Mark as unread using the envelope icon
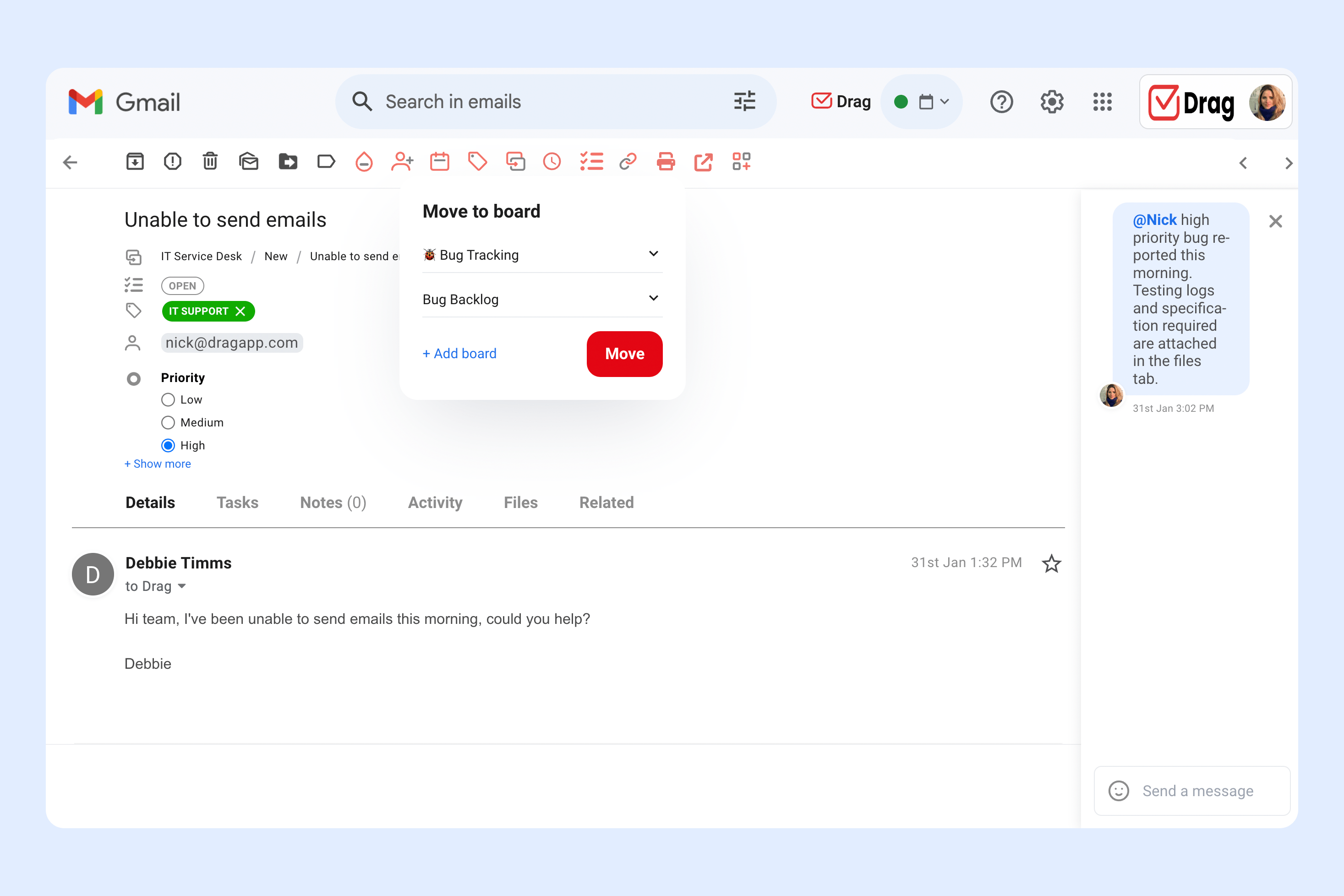 click(x=249, y=162)
